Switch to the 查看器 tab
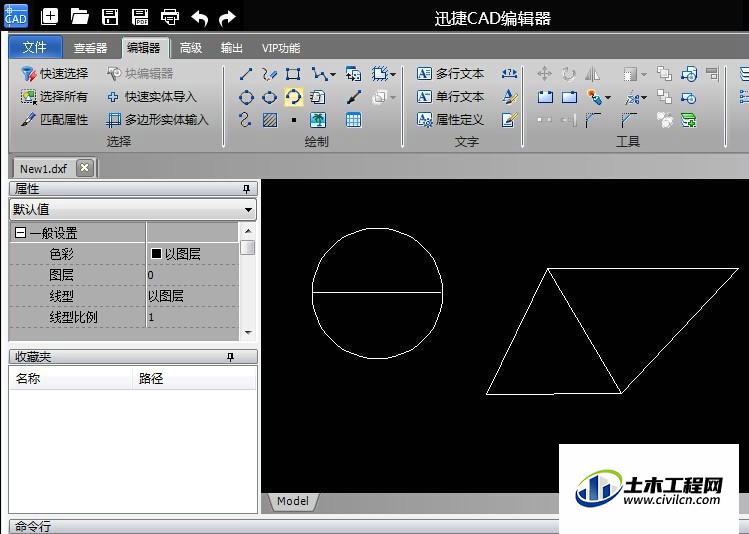This screenshot has width=749, height=534. click(90, 48)
